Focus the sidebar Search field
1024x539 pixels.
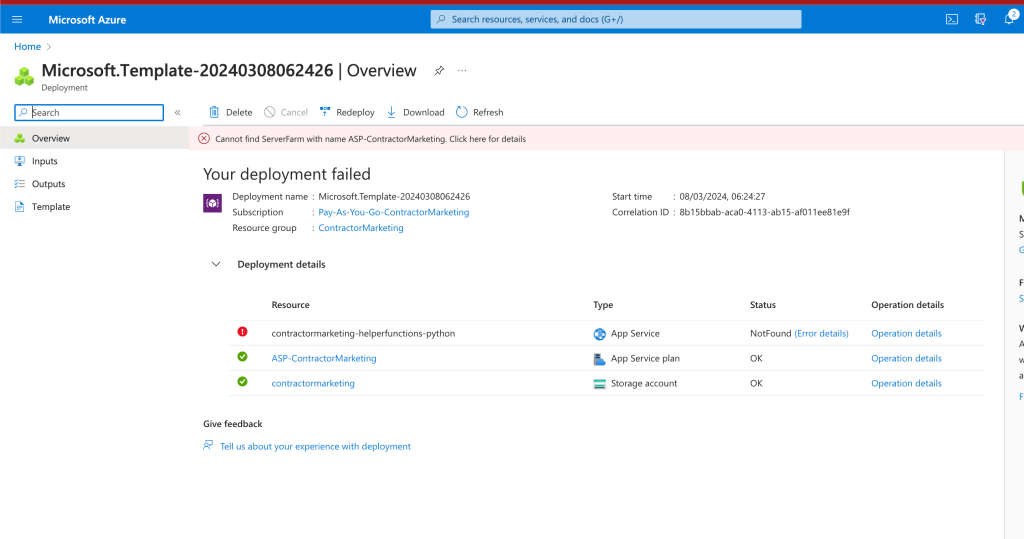(x=89, y=112)
